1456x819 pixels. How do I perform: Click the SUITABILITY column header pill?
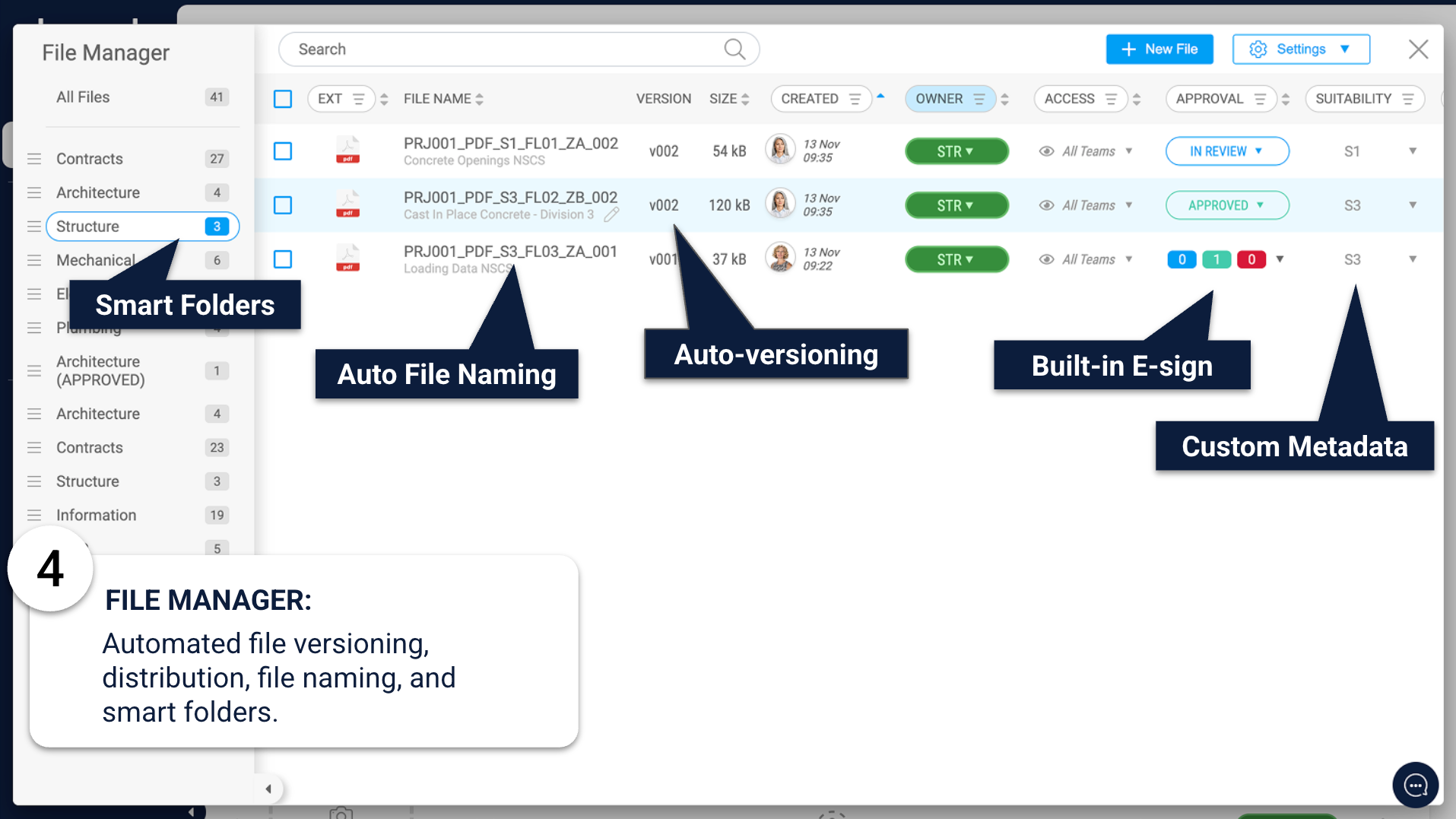1365,99
